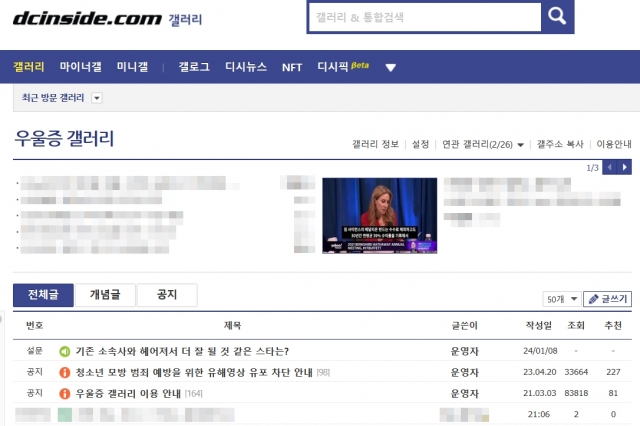Select 갤러리 in the navigation bar
The image size is (640, 426).
(29, 67)
